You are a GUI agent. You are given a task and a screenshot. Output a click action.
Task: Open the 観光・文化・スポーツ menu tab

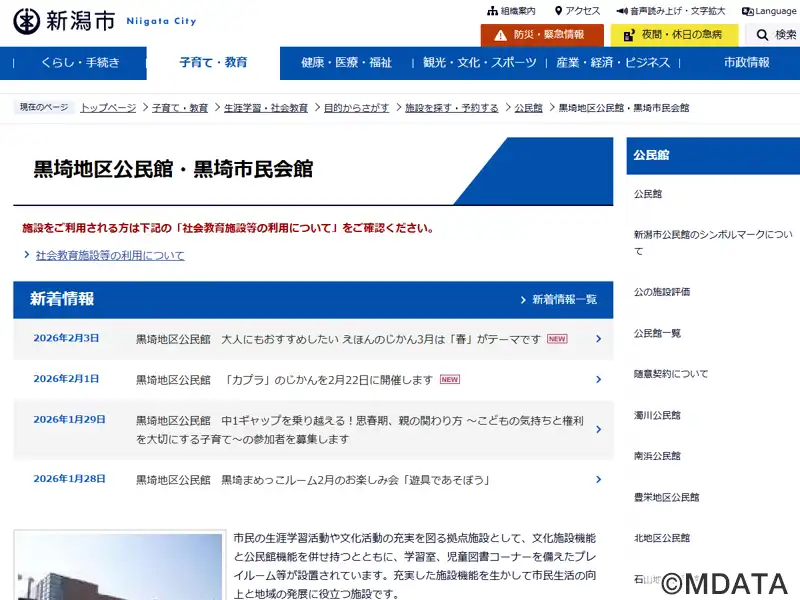(x=479, y=63)
